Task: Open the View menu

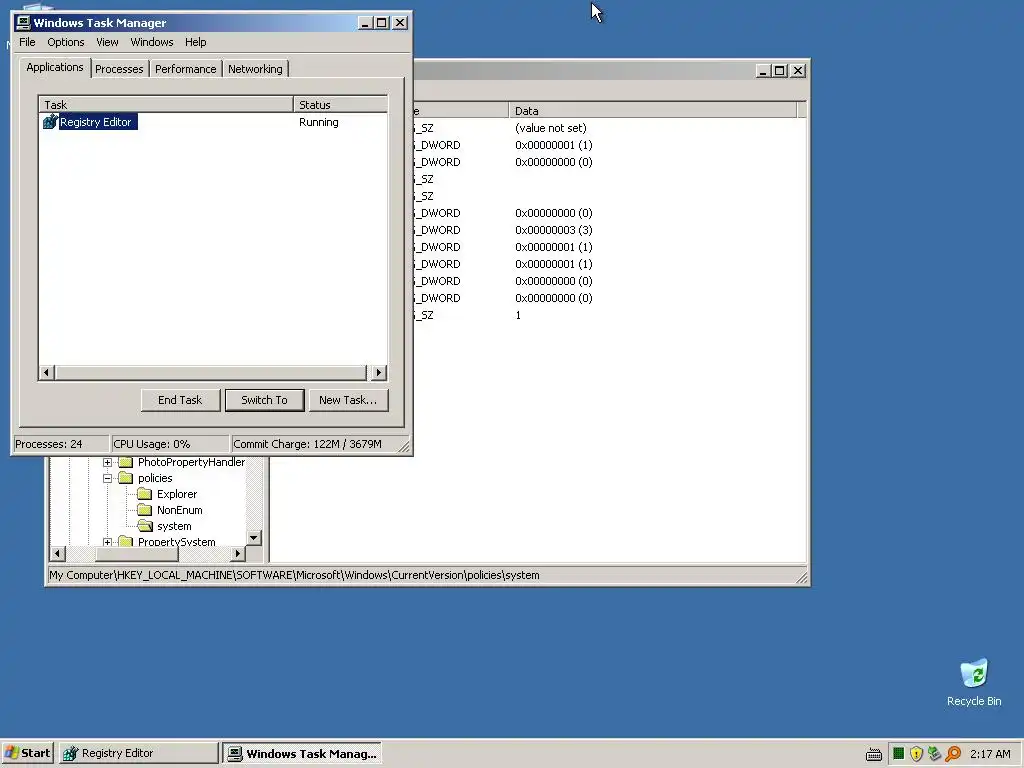Action: coord(107,42)
